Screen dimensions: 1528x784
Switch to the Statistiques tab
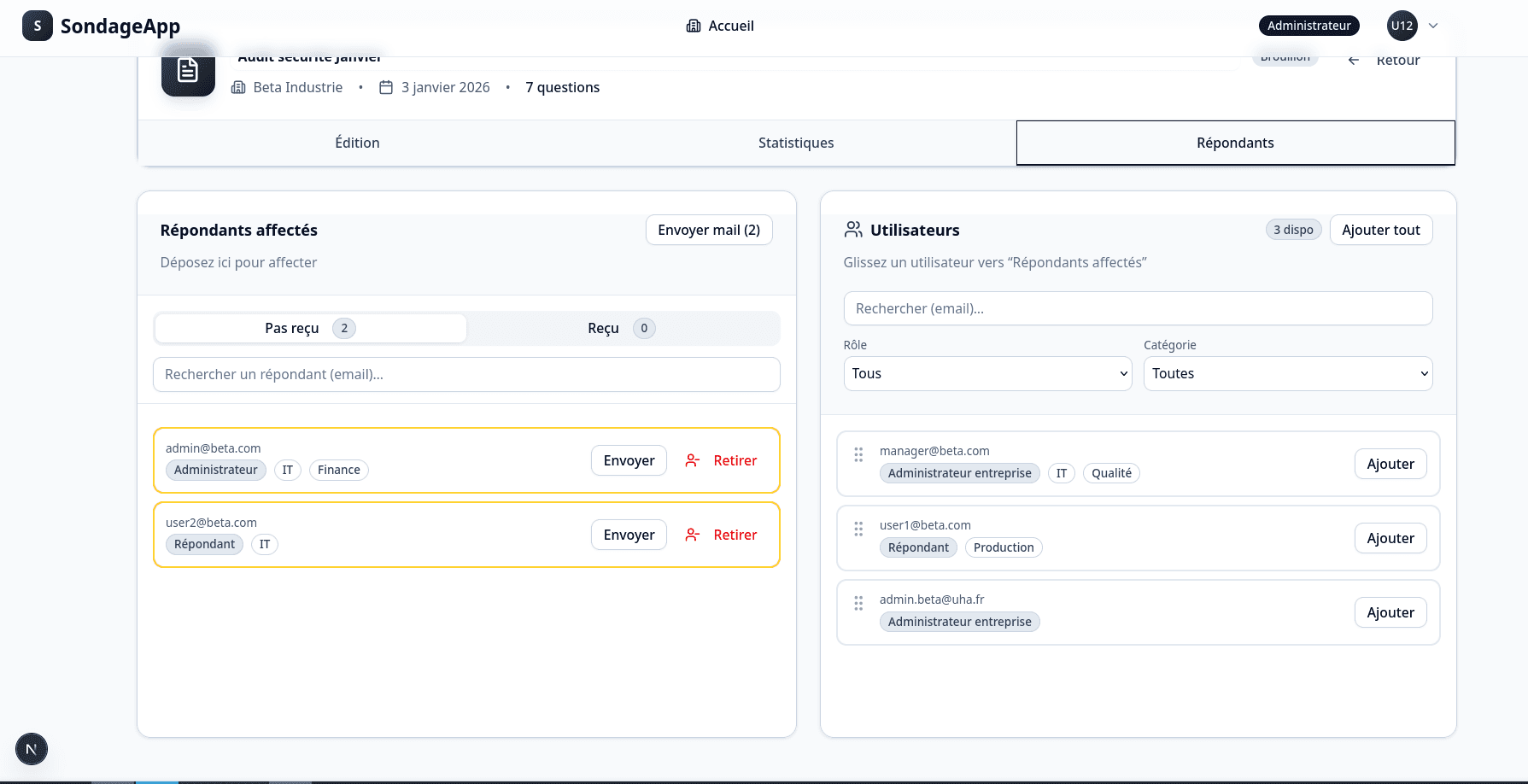796,143
